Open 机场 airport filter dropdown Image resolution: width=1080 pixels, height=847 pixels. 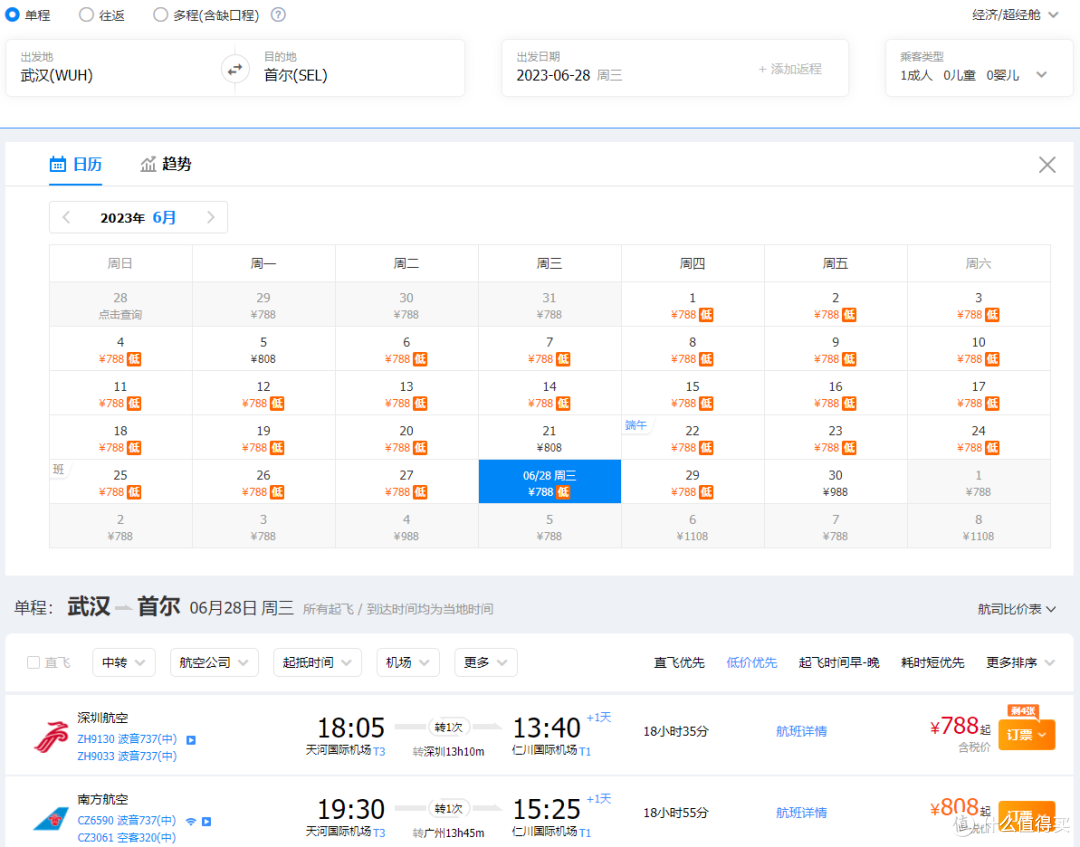pos(408,662)
